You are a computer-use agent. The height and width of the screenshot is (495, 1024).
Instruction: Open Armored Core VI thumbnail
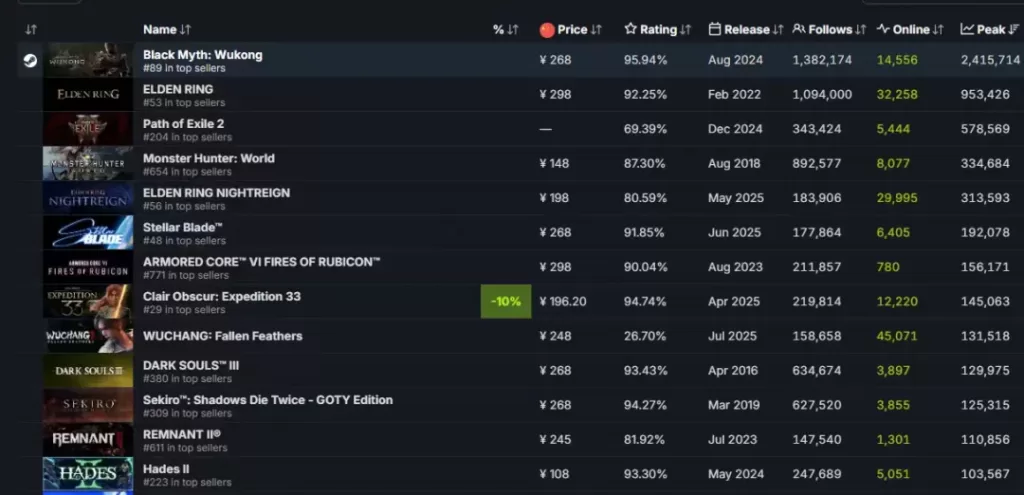point(88,267)
